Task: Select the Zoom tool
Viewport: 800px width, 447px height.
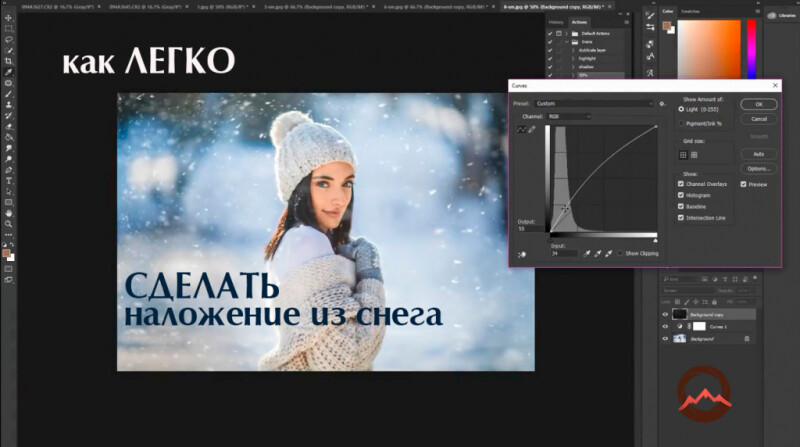Action: tap(8, 224)
